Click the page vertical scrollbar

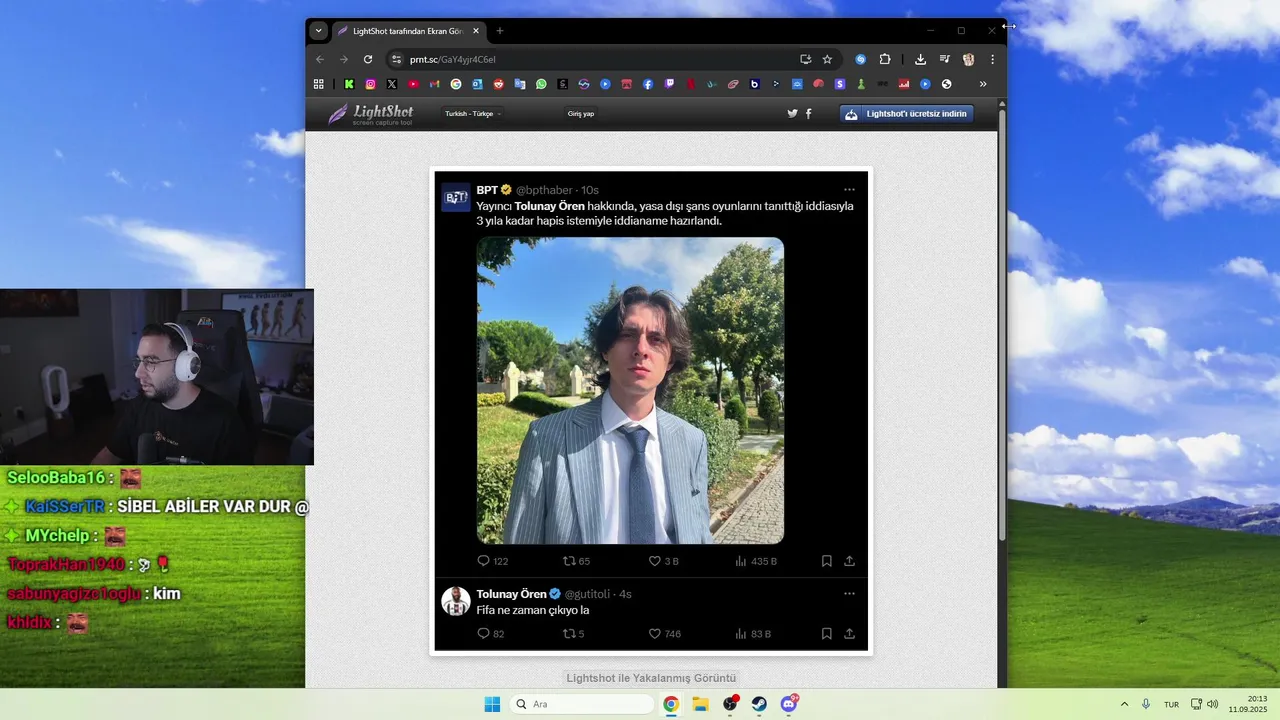pos(1002,325)
